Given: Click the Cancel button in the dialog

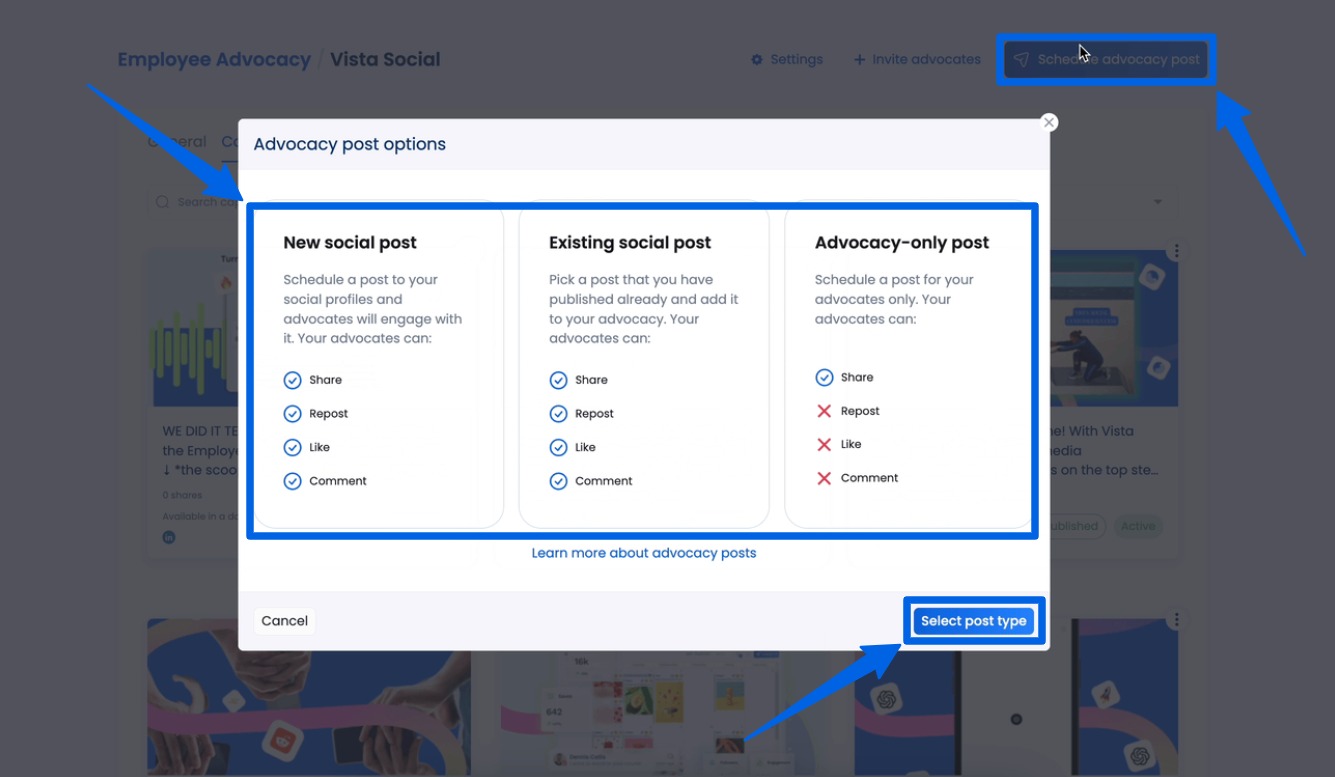Looking at the screenshot, I should (284, 620).
